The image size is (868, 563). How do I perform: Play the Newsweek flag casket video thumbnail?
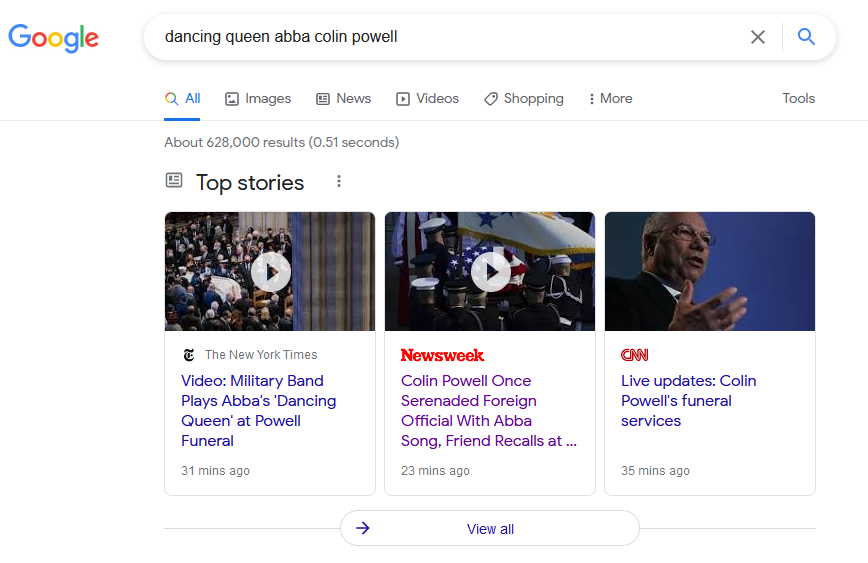[490, 271]
